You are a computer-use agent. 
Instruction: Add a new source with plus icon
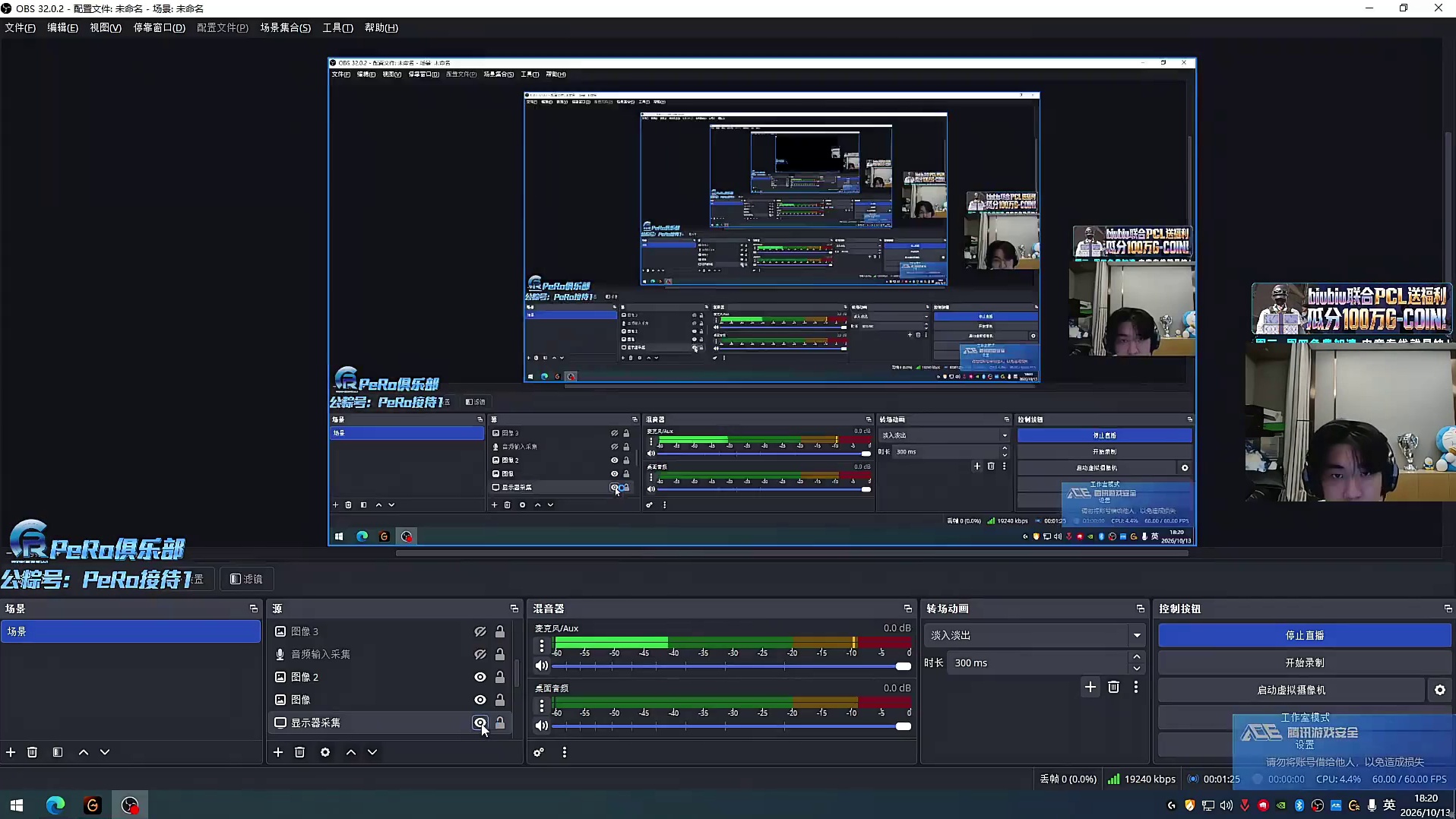point(278,752)
